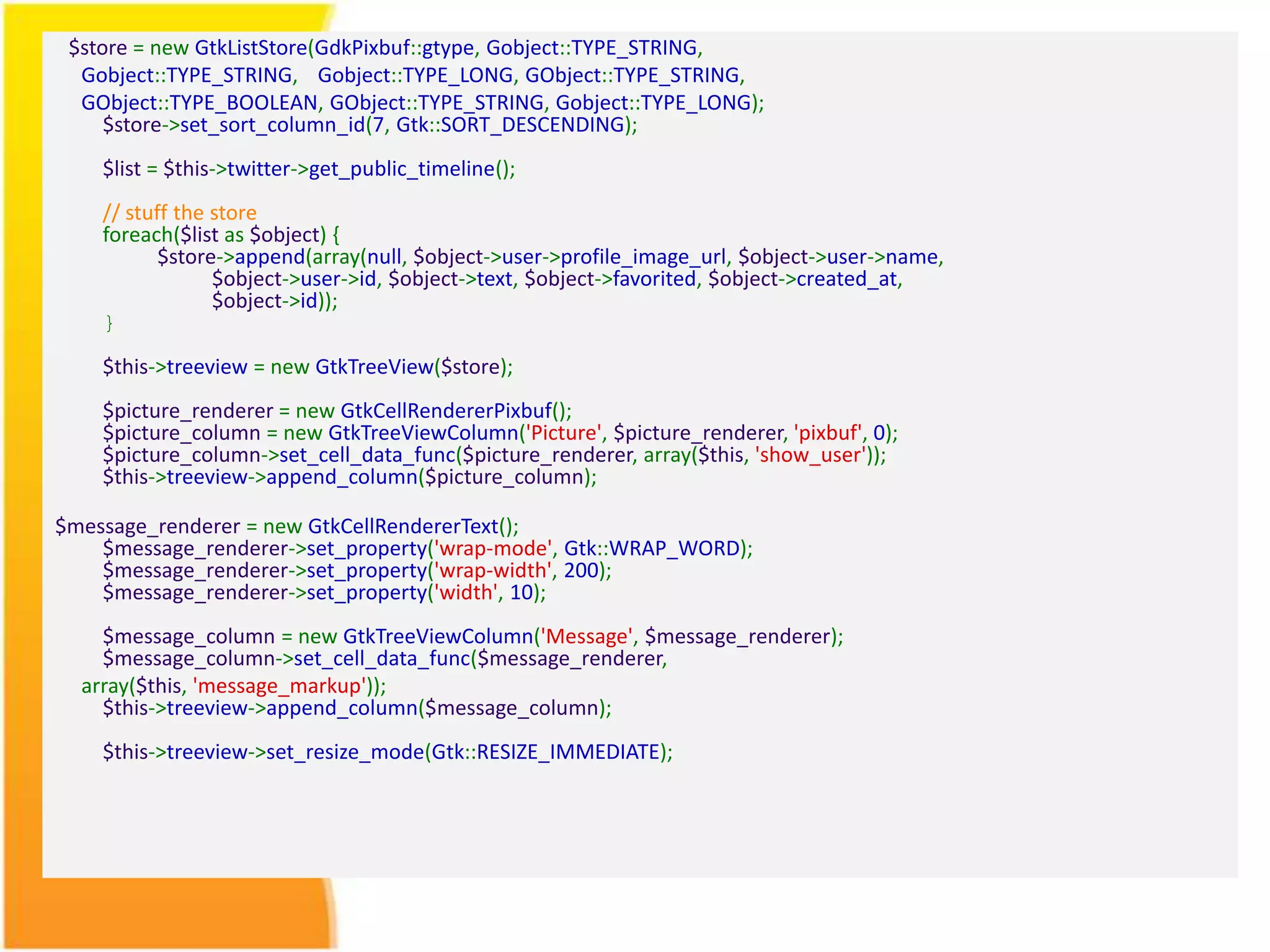Click the GtkCellRendererText class name

click(403, 526)
